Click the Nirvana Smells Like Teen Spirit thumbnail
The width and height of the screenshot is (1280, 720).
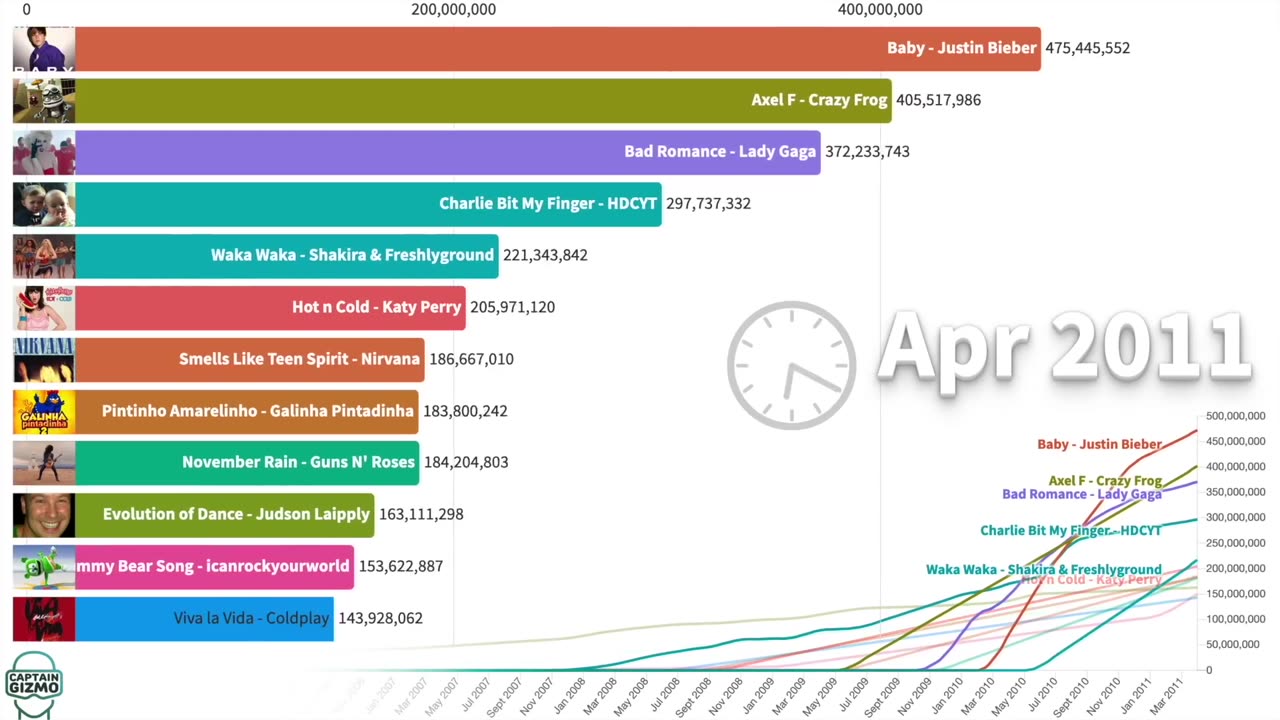[44, 360]
